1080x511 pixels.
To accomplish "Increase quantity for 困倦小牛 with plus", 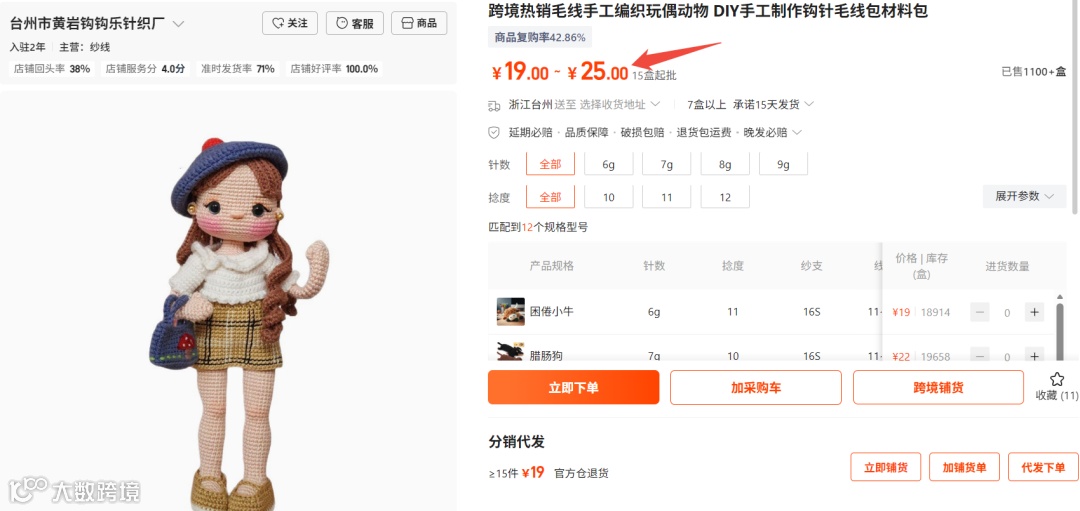I will click(x=1033, y=312).
